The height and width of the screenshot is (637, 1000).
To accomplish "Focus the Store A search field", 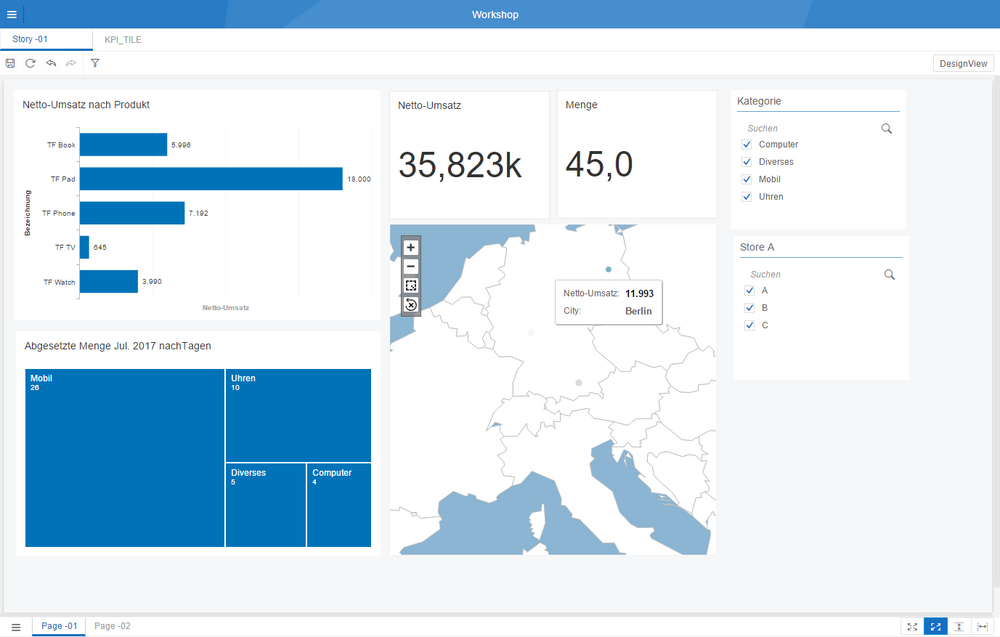I will [x=812, y=275].
